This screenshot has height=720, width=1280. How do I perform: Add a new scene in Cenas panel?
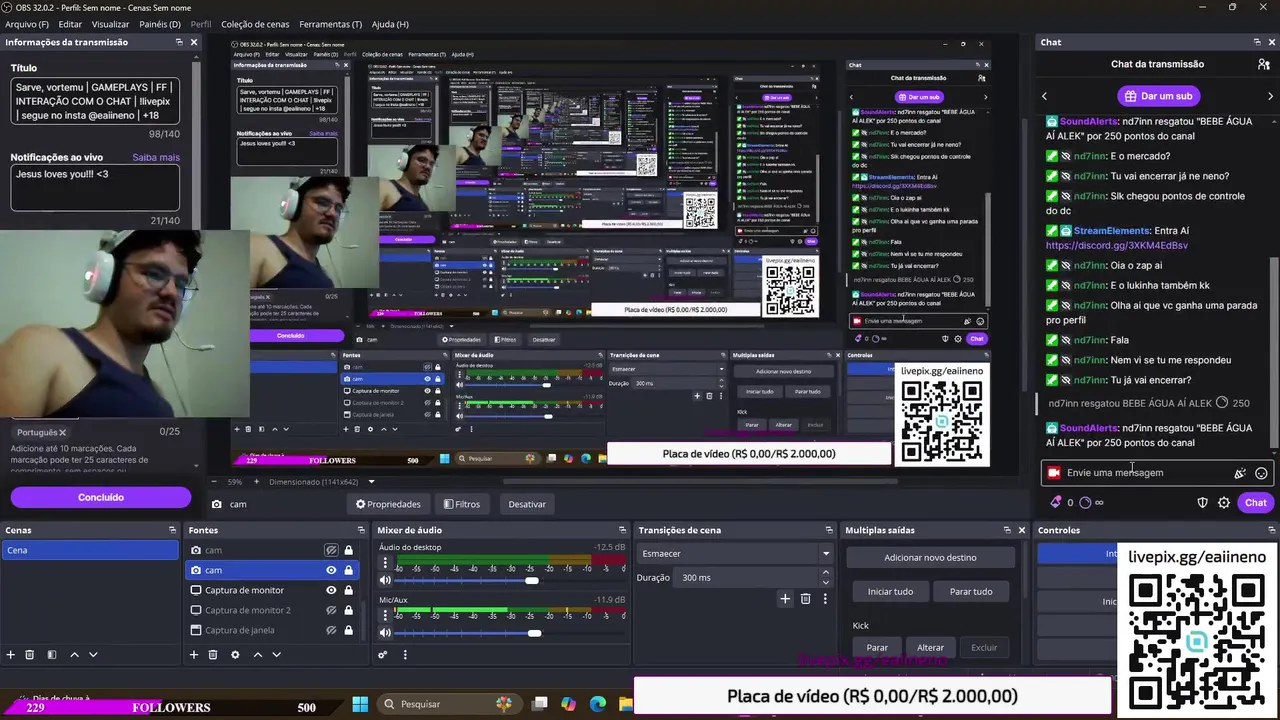click(11, 655)
